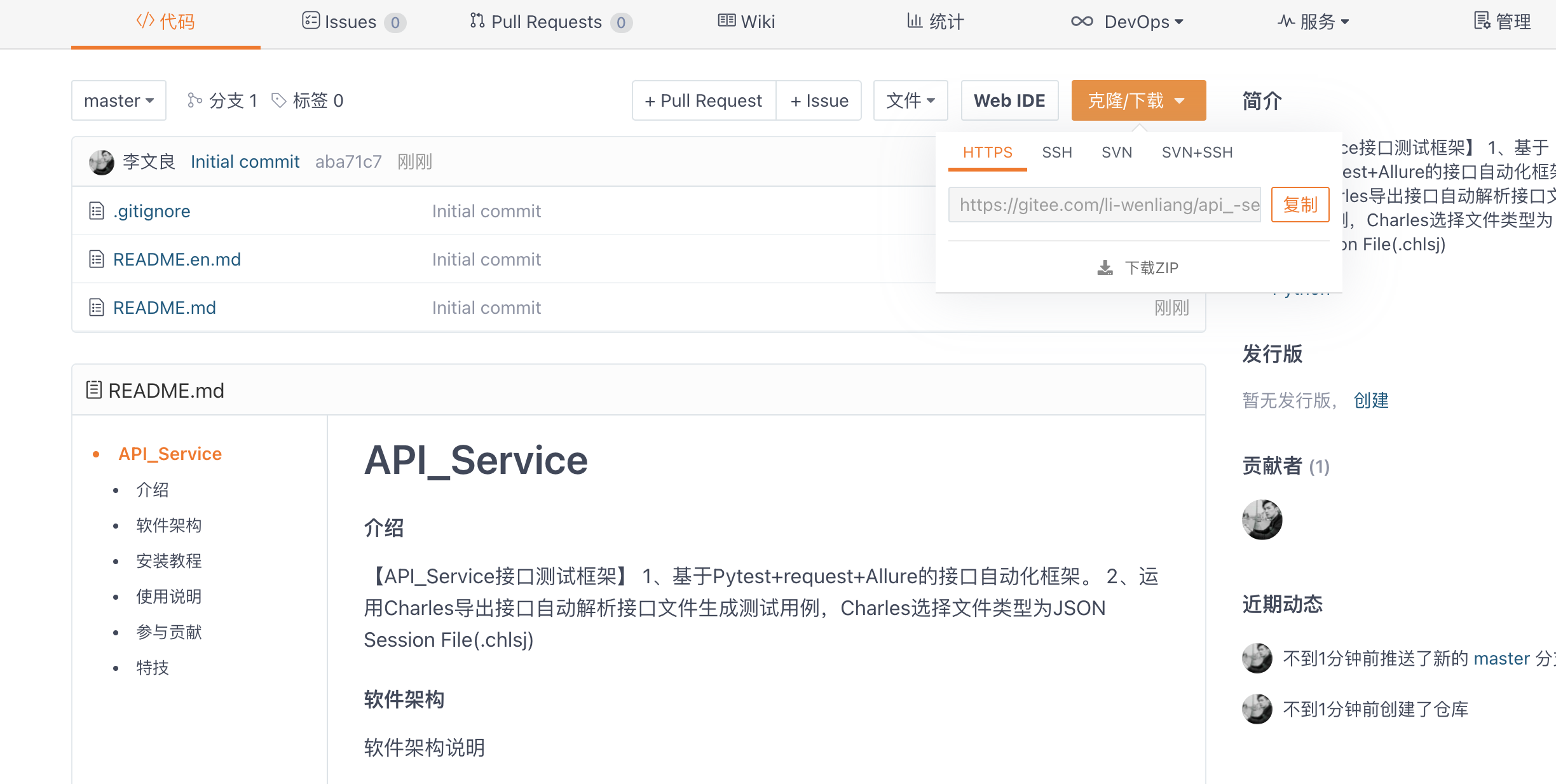Click the Initial commit link in header

coord(245,162)
